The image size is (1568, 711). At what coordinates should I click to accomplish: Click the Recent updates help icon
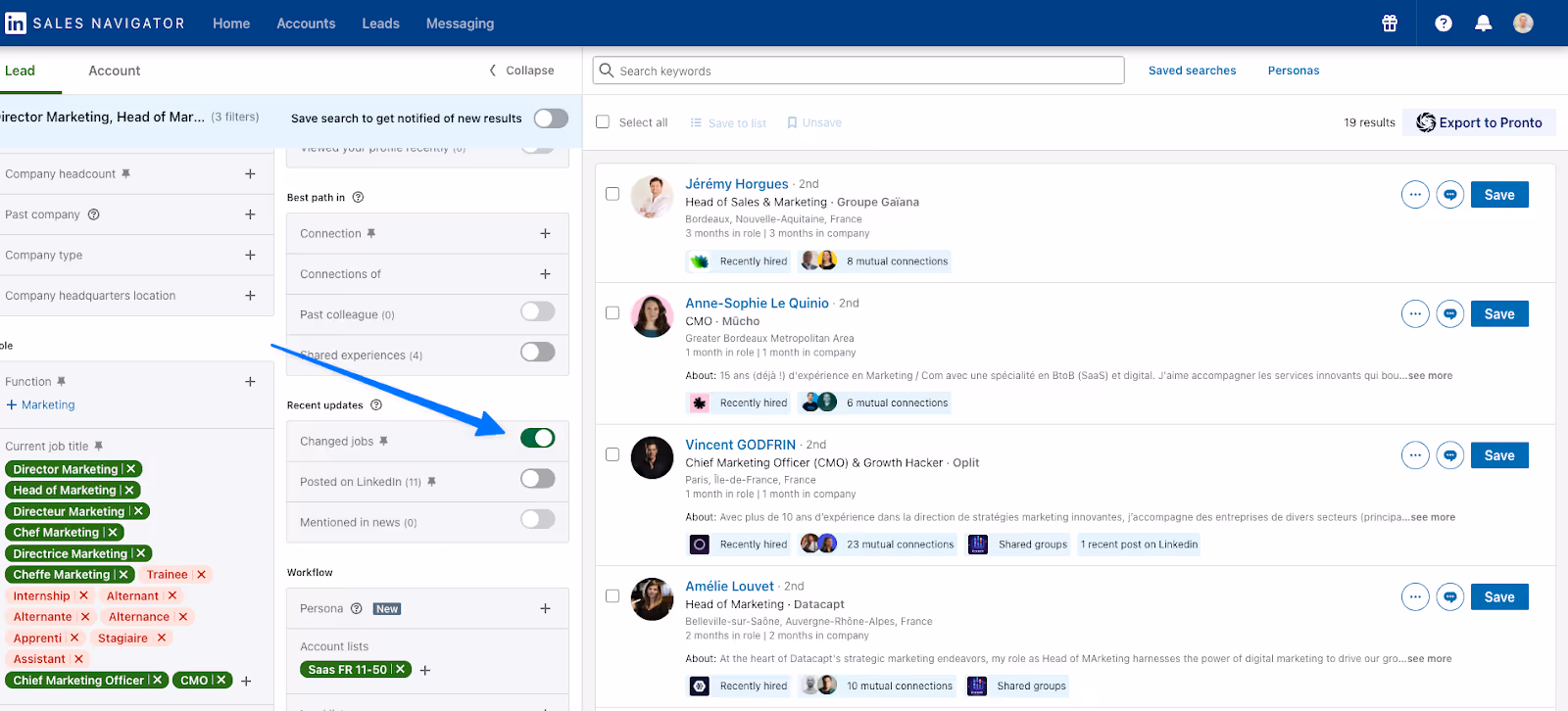(376, 404)
